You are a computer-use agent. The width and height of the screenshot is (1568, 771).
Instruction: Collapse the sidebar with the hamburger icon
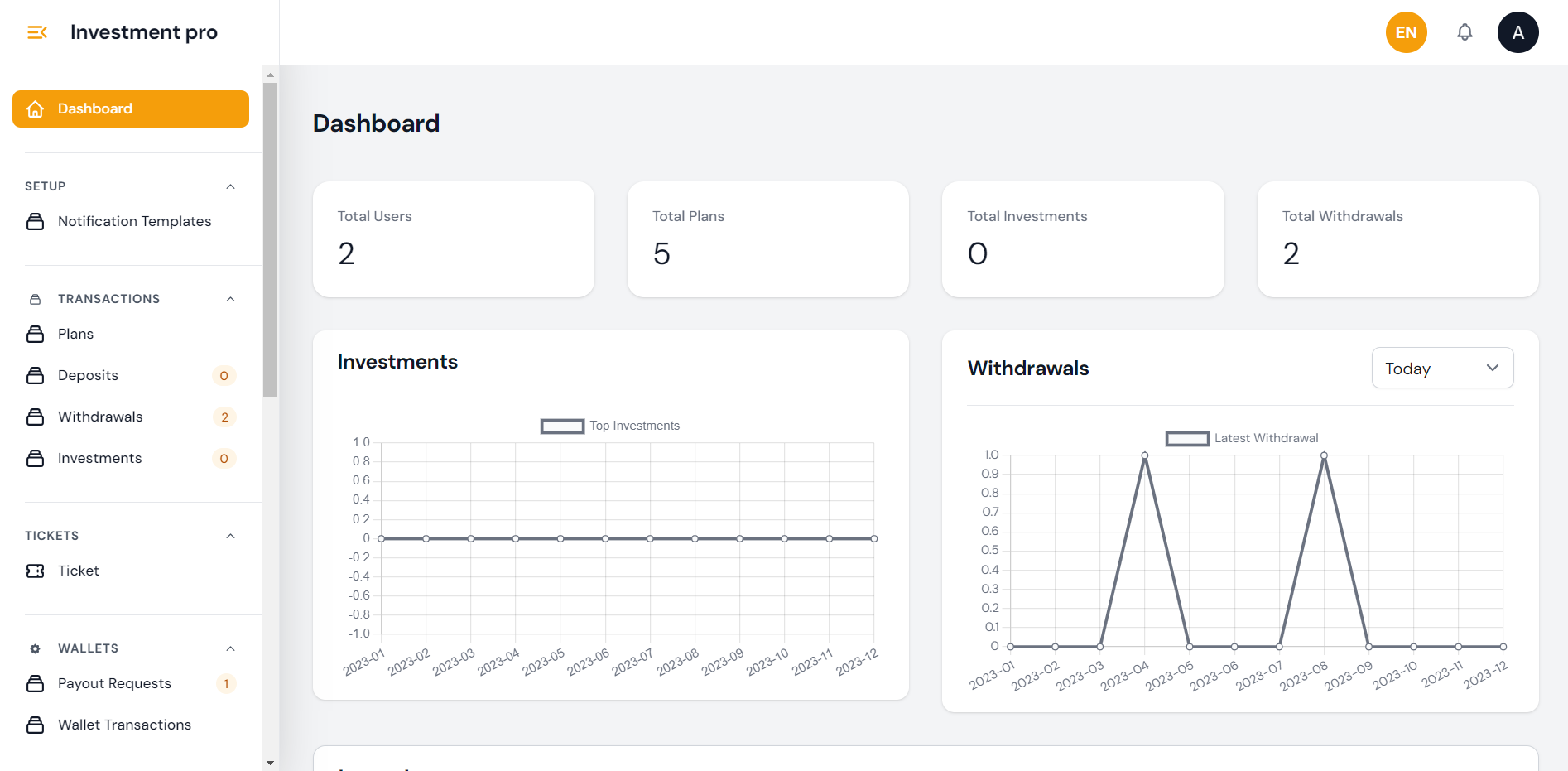pyautogui.click(x=37, y=32)
